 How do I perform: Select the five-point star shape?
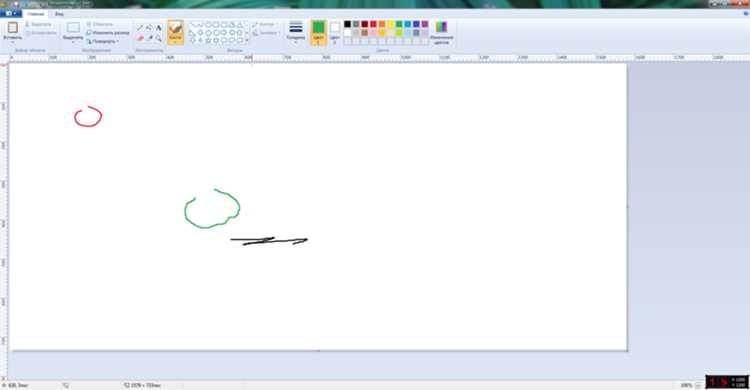(x=208, y=41)
